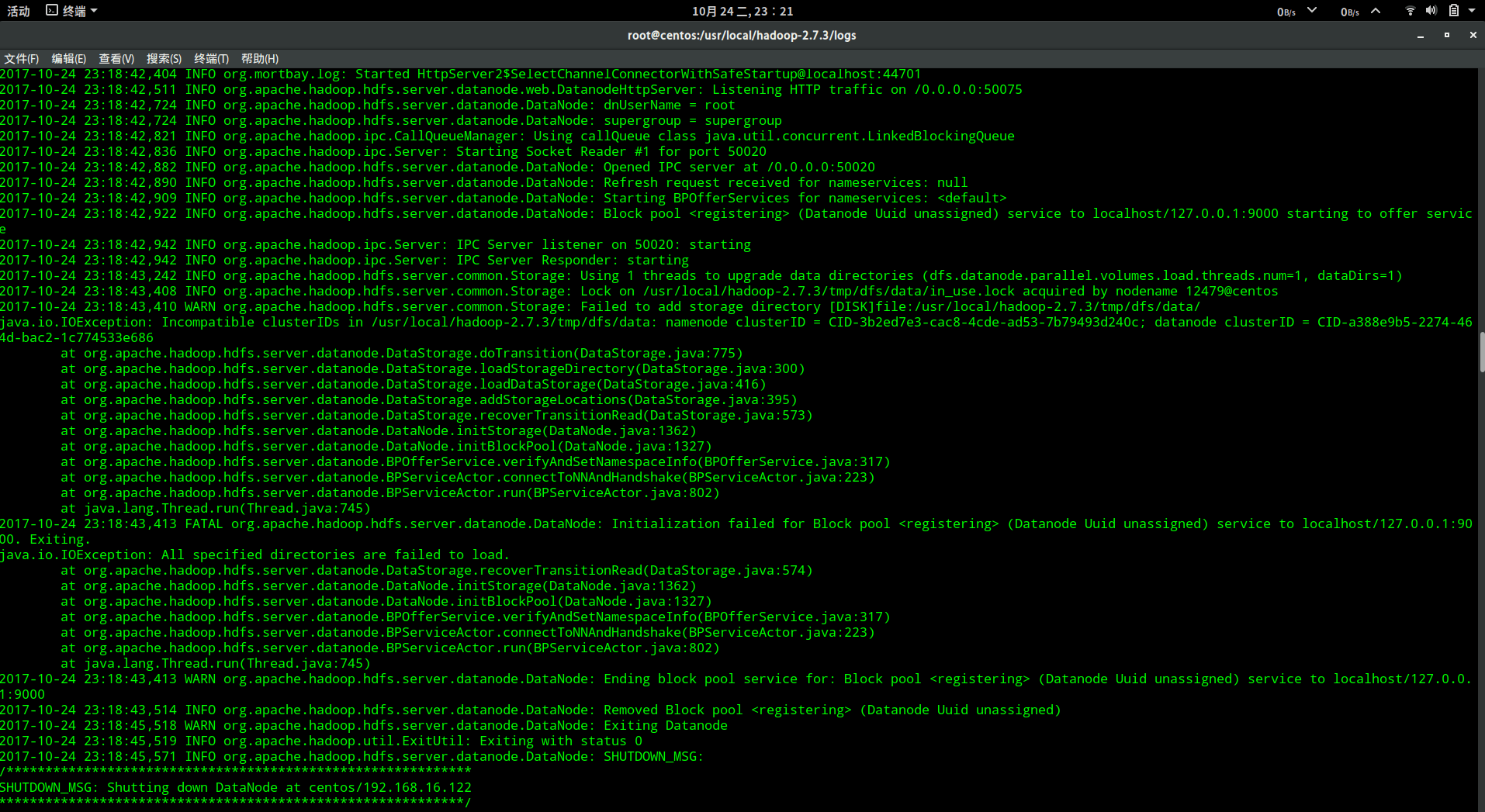
Task: Expand the upload speed chevron indicator
Action: tap(1377, 10)
